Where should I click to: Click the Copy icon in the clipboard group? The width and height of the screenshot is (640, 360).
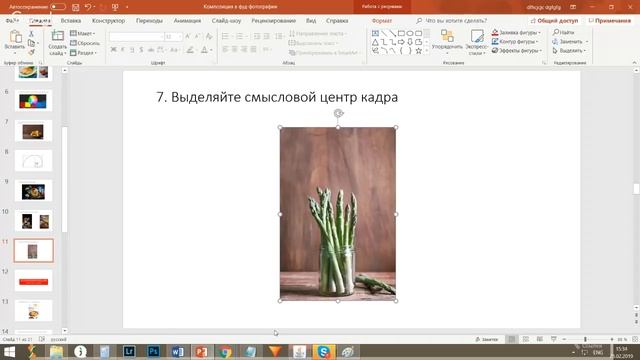(31, 43)
